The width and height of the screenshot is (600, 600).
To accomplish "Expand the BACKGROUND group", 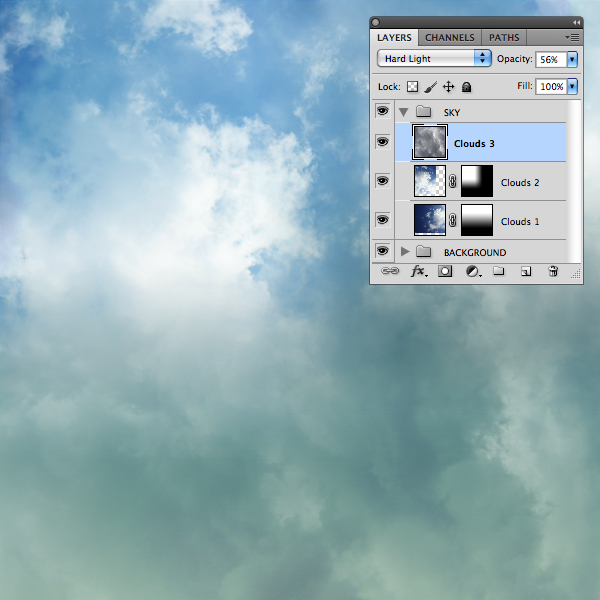I will (x=405, y=251).
